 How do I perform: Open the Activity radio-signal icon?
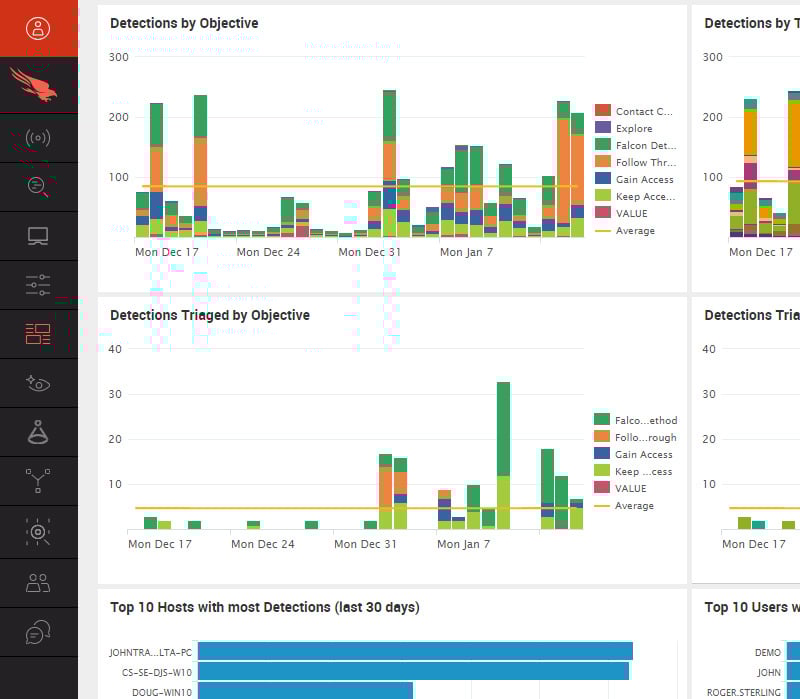(38, 138)
